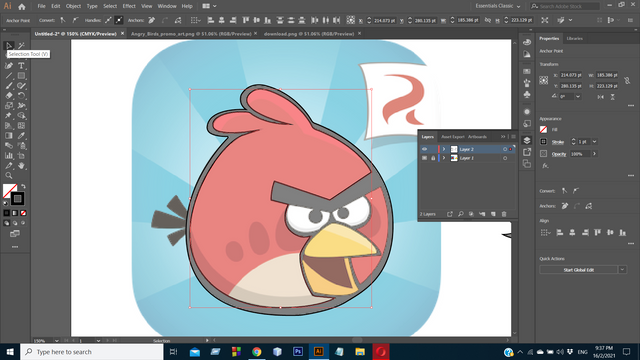Set color mode to Gradient
Image resolution: width=640 pixels, height=360 pixels.
click(x=15, y=213)
